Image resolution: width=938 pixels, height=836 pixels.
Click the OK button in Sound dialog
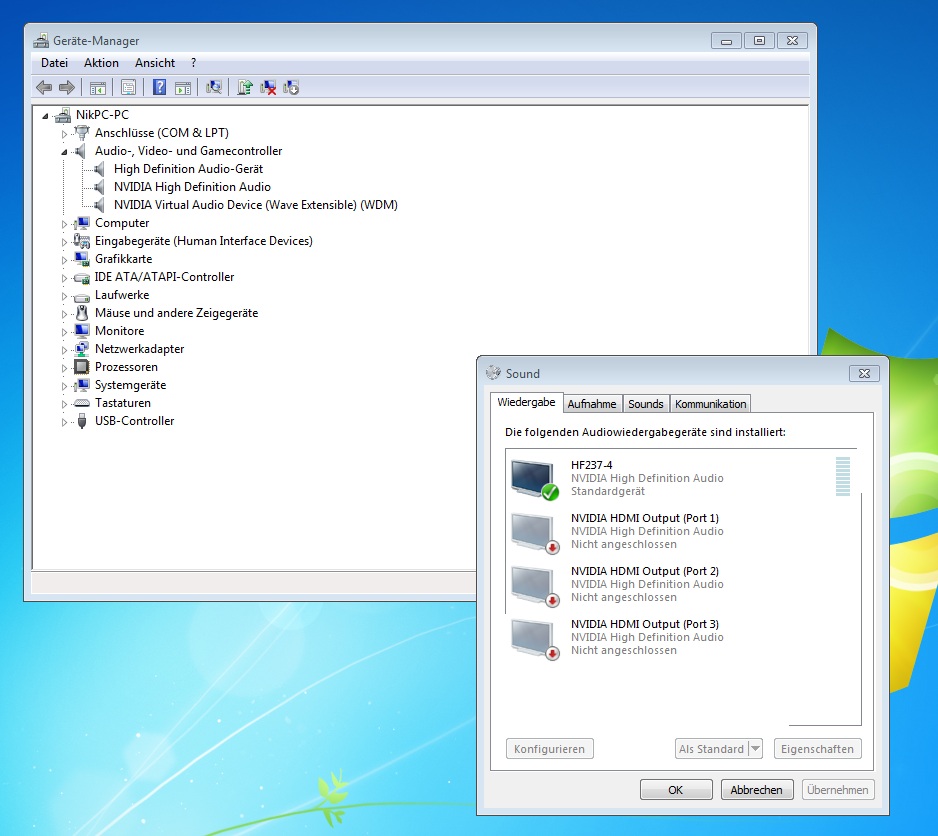(x=676, y=790)
